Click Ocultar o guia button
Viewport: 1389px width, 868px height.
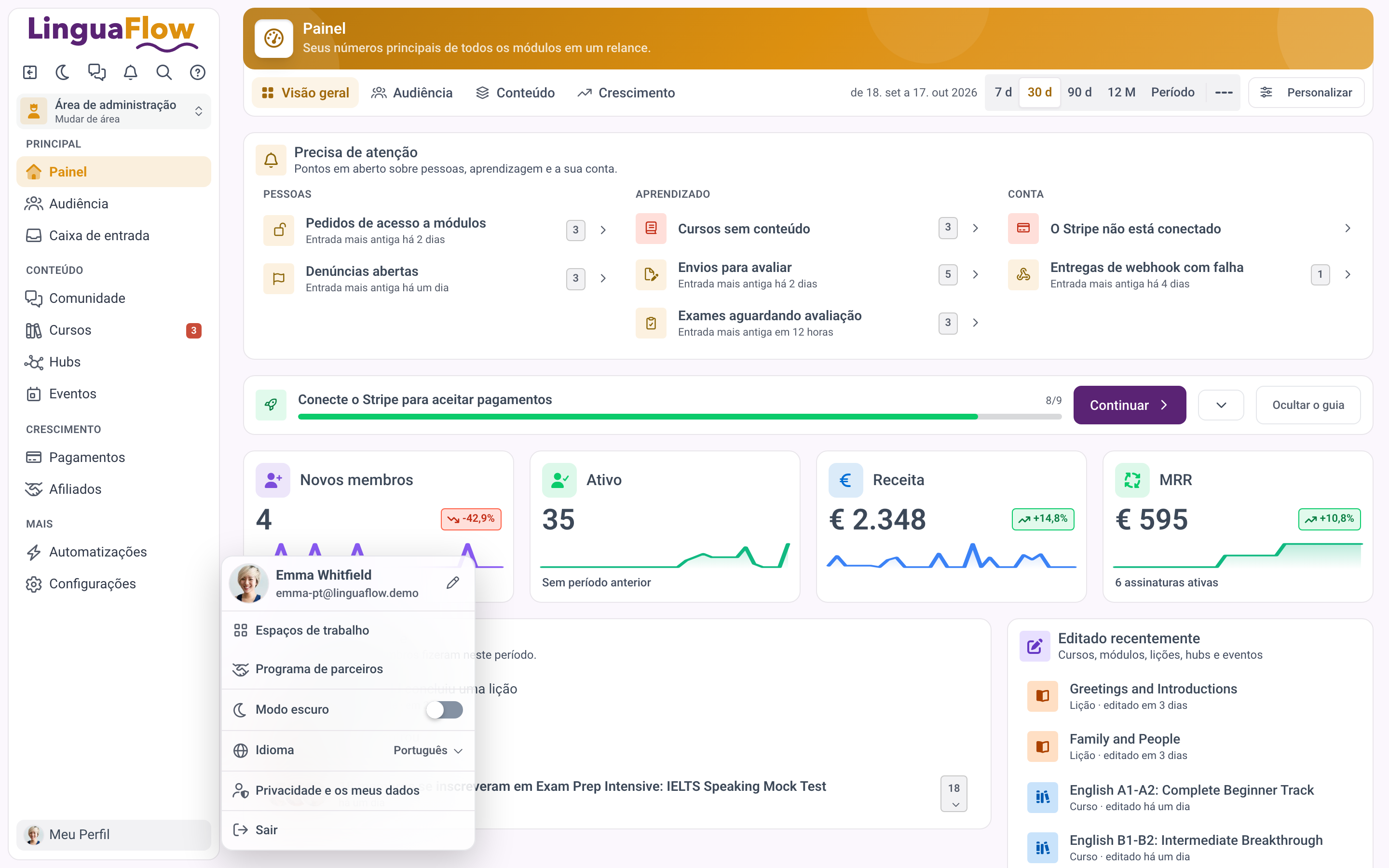[x=1308, y=405]
